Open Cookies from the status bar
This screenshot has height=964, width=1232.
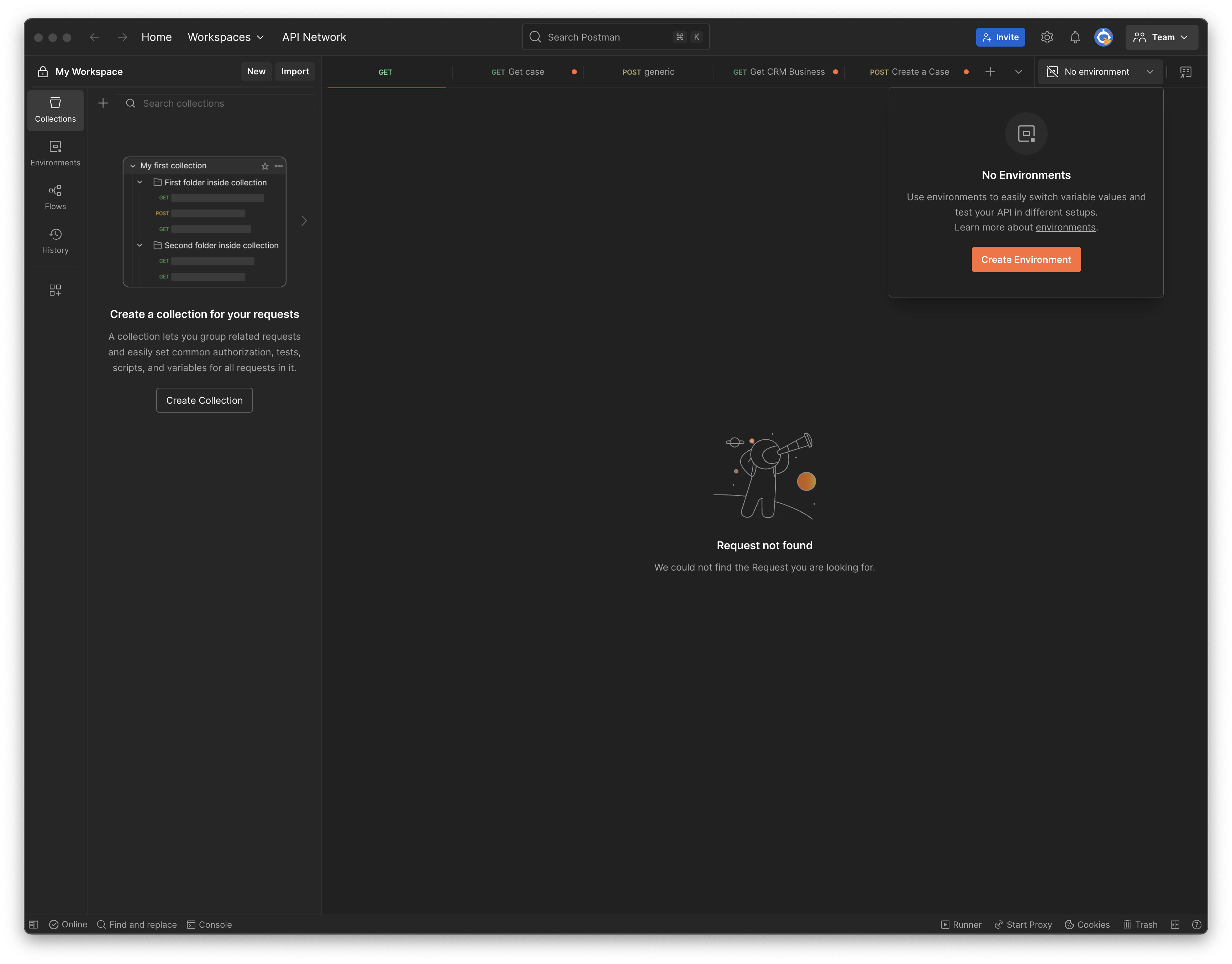coord(1087,925)
